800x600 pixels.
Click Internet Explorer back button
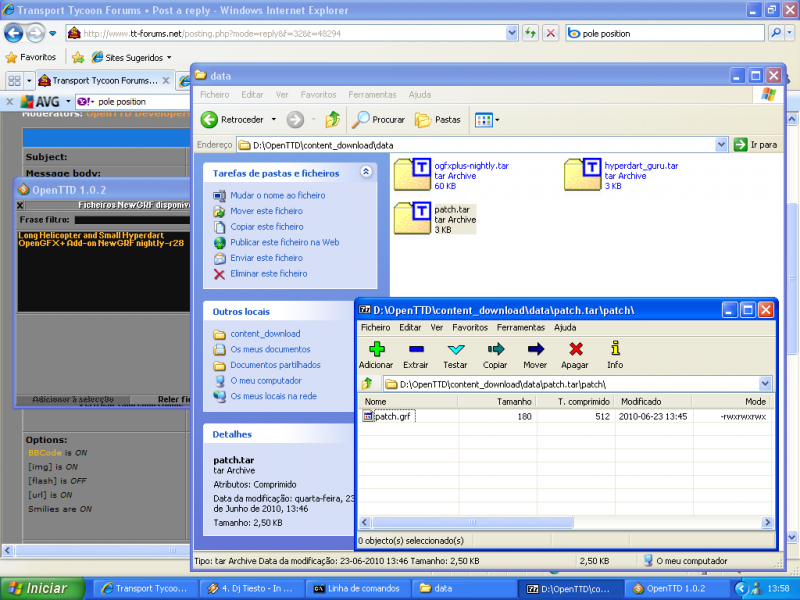point(14,34)
